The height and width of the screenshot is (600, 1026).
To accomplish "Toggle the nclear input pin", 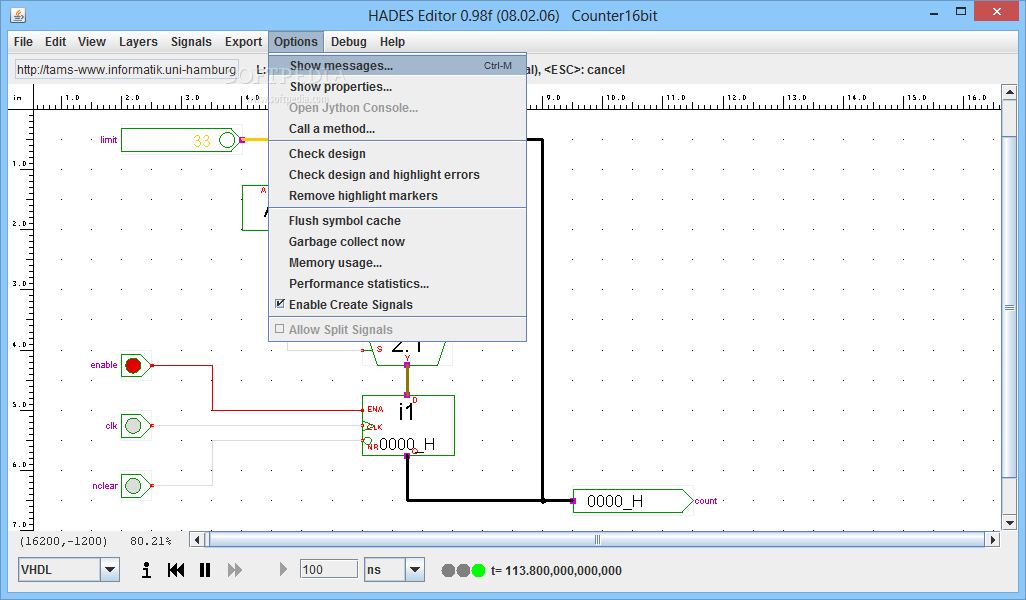I will [135, 486].
